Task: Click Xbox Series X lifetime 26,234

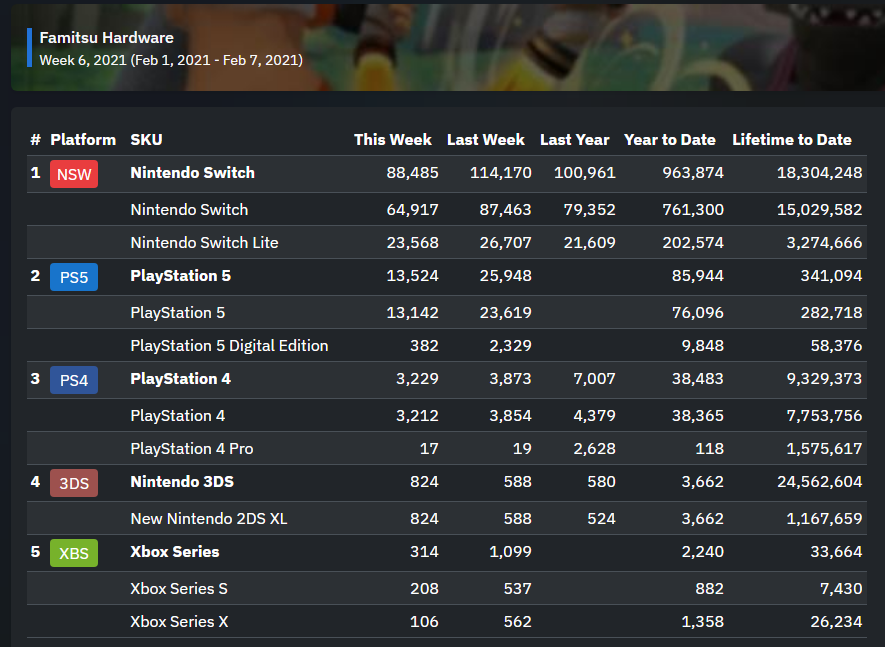Action: [836, 622]
